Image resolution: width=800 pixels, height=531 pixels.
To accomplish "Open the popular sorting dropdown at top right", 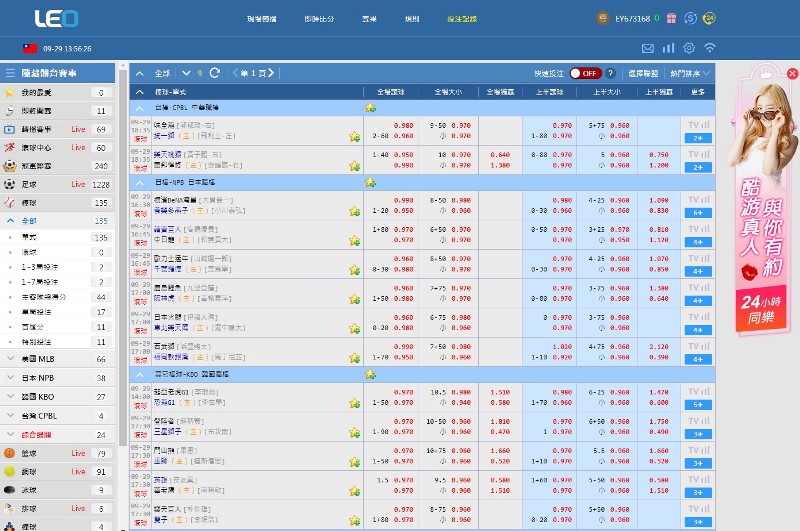I will [x=690, y=73].
